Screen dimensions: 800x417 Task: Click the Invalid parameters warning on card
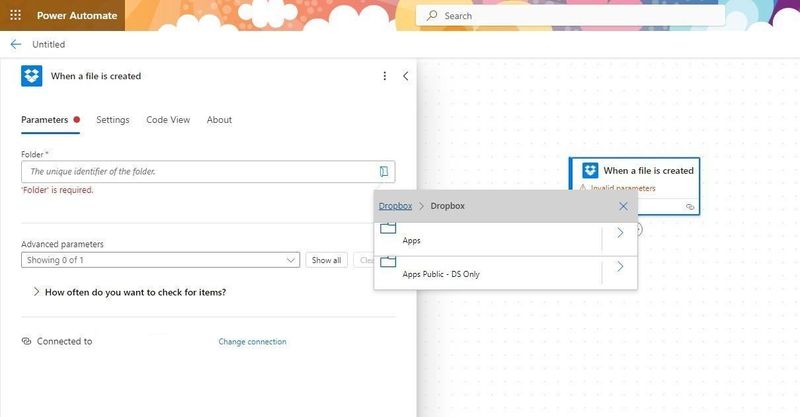[617, 187]
